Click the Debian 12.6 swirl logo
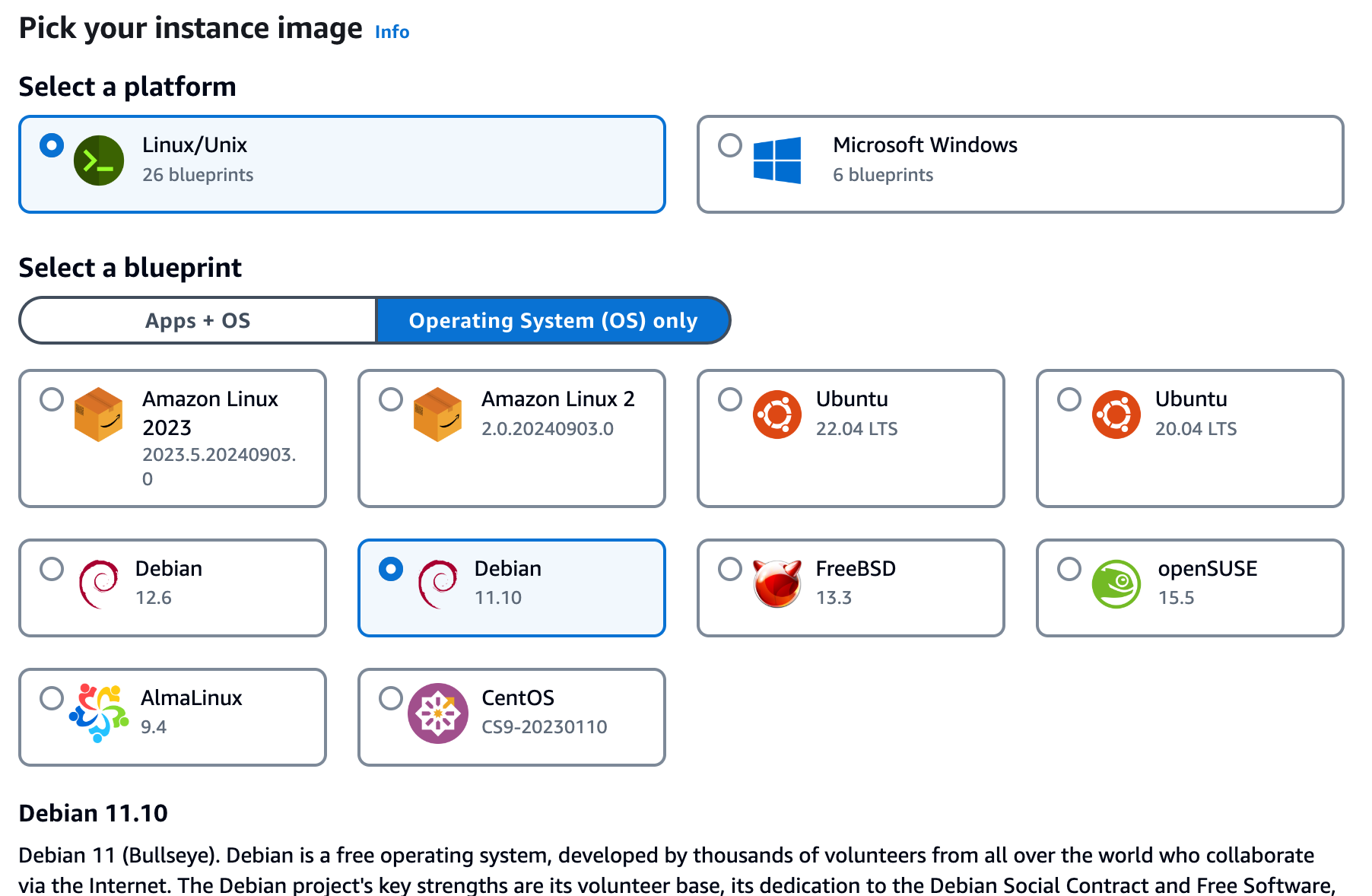 click(x=99, y=584)
